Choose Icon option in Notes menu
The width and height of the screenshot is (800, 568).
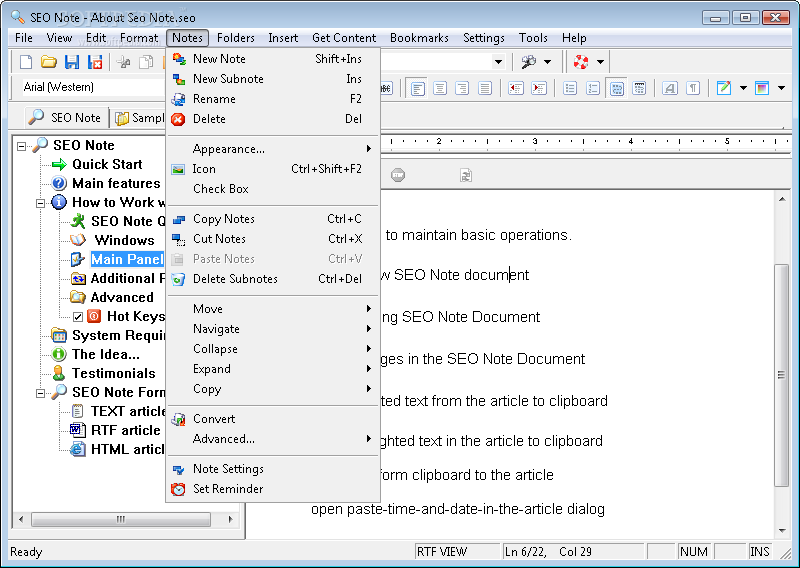click(x=274, y=169)
